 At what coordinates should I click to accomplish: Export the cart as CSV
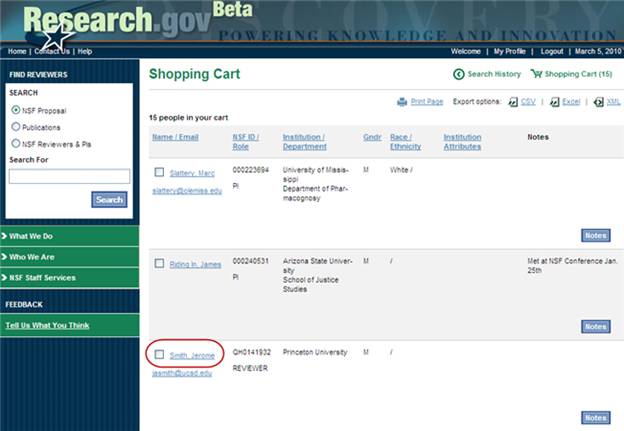pos(513,102)
